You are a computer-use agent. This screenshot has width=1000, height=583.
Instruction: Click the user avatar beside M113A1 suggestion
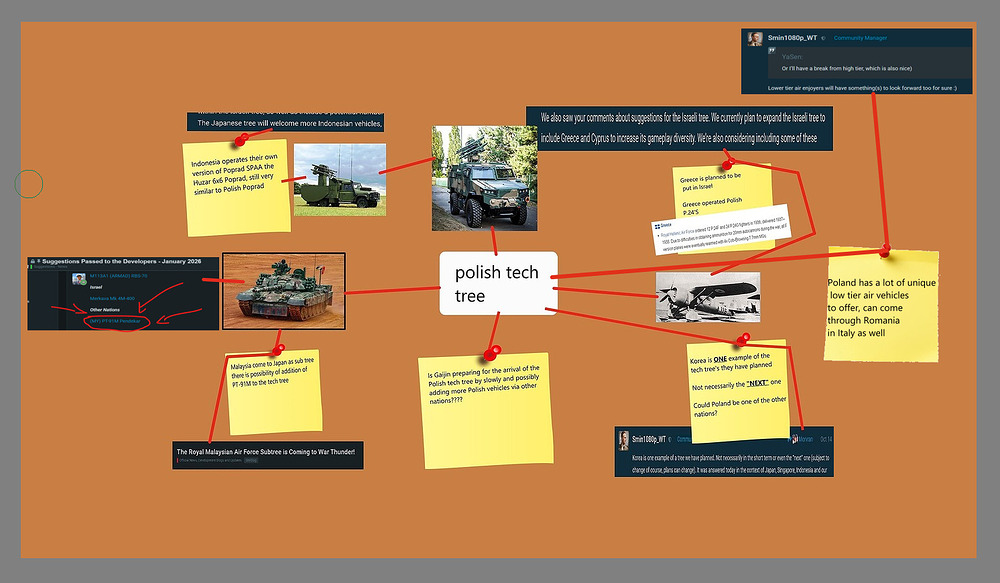click(77, 279)
